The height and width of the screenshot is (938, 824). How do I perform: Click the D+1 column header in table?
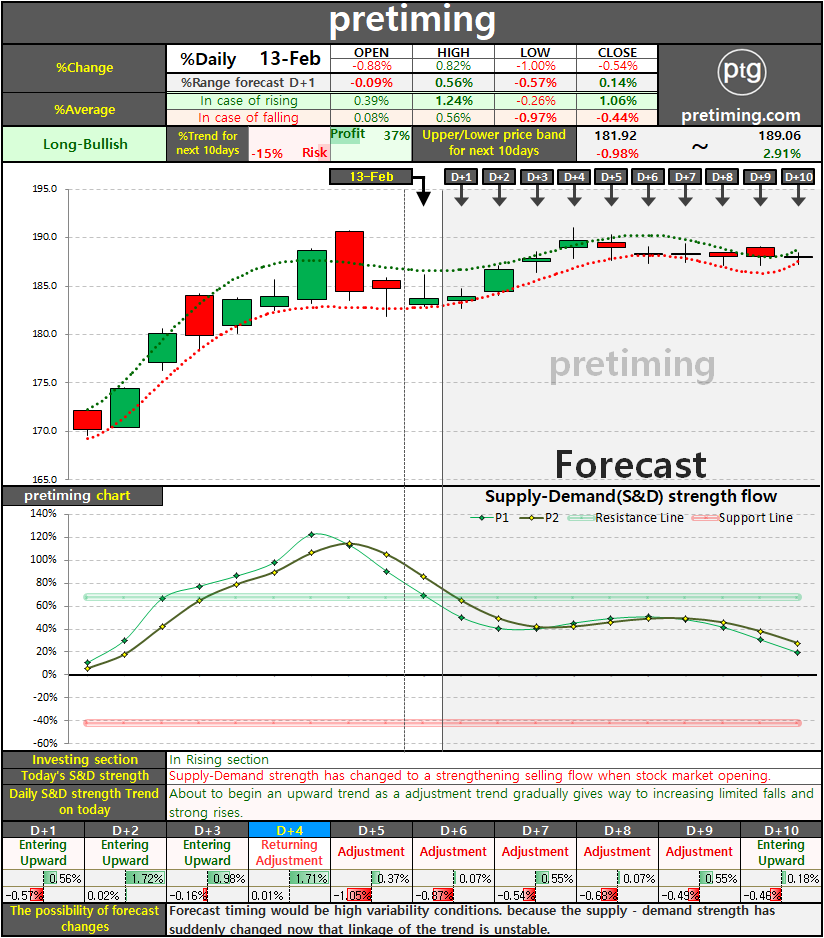43,830
